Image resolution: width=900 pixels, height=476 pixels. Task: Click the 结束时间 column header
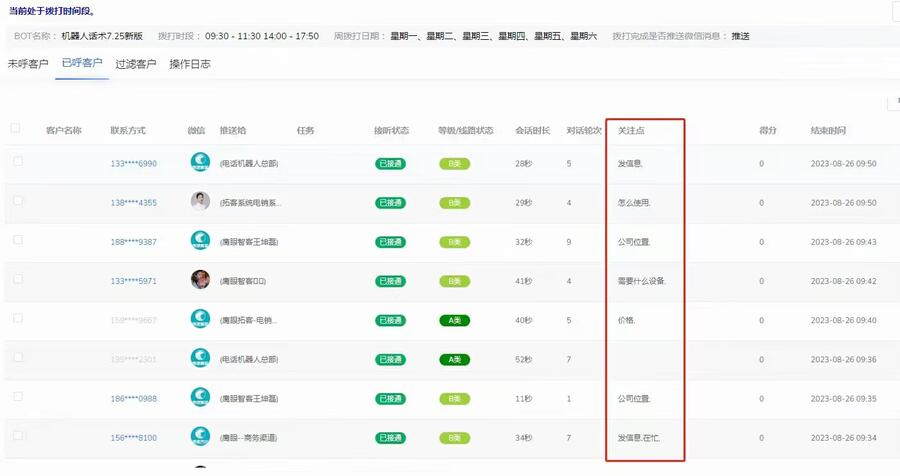click(x=827, y=130)
